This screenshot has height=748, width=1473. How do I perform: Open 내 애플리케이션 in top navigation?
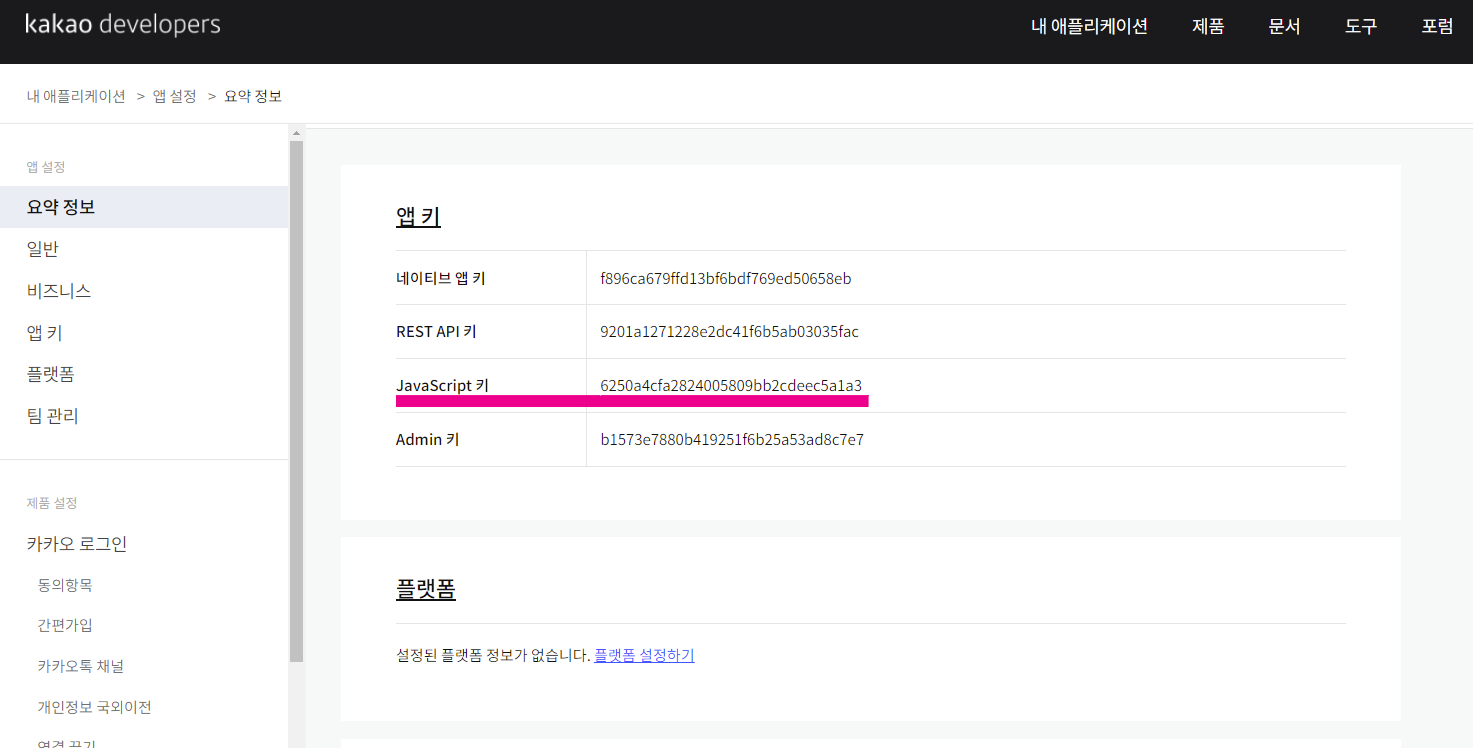pyautogui.click(x=1089, y=27)
